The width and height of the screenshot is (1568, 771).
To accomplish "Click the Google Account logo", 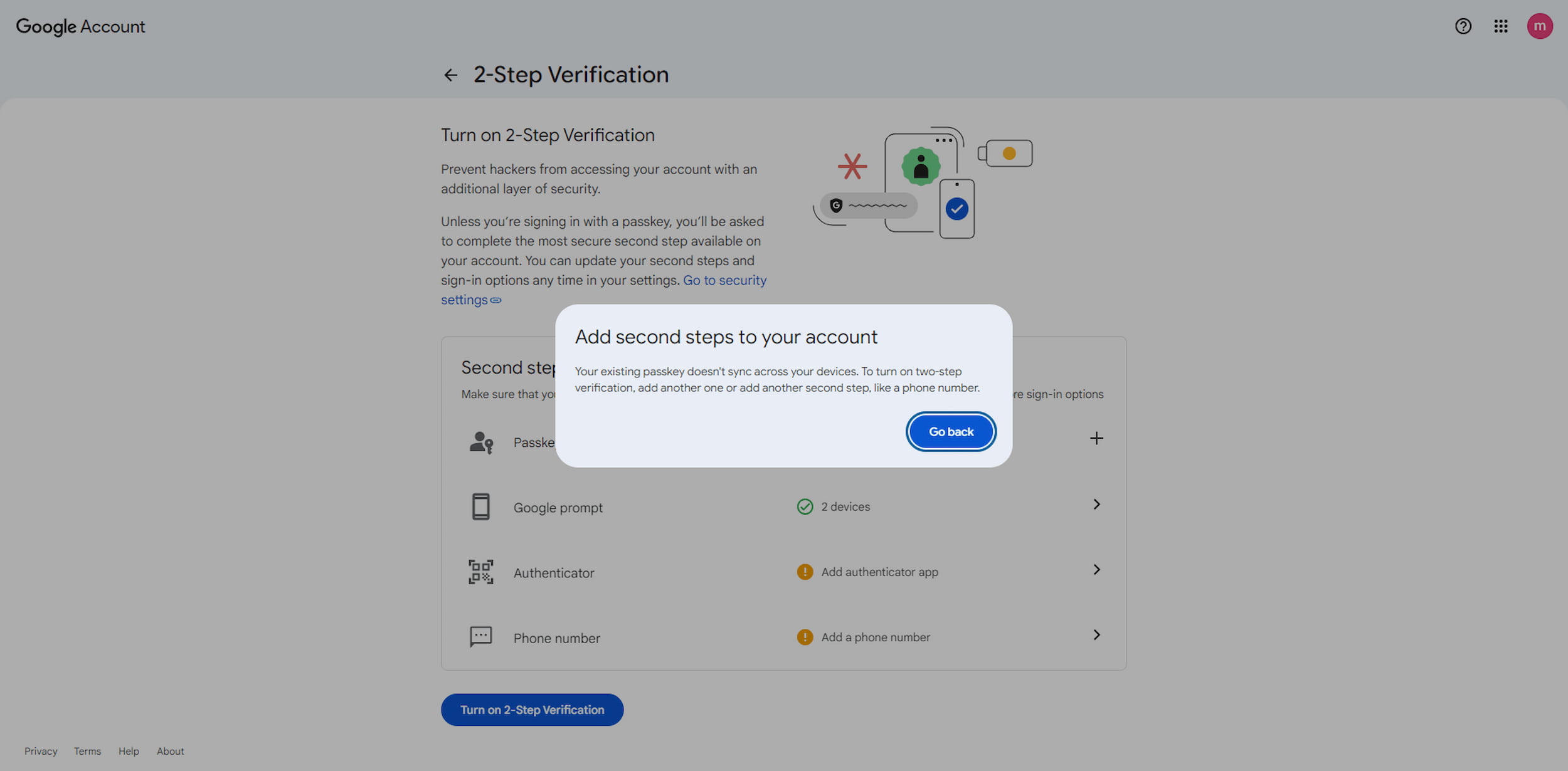I will tap(80, 27).
